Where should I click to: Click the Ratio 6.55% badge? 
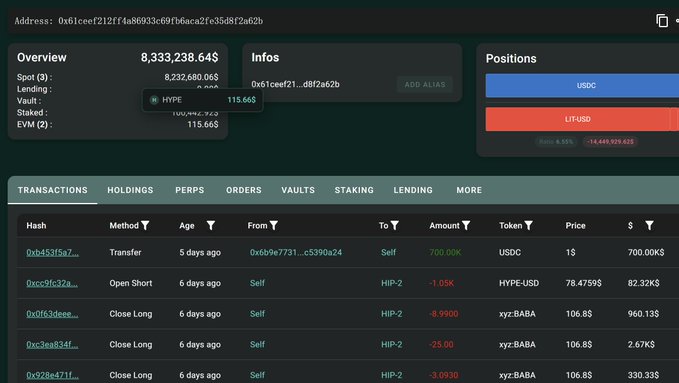coord(556,142)
